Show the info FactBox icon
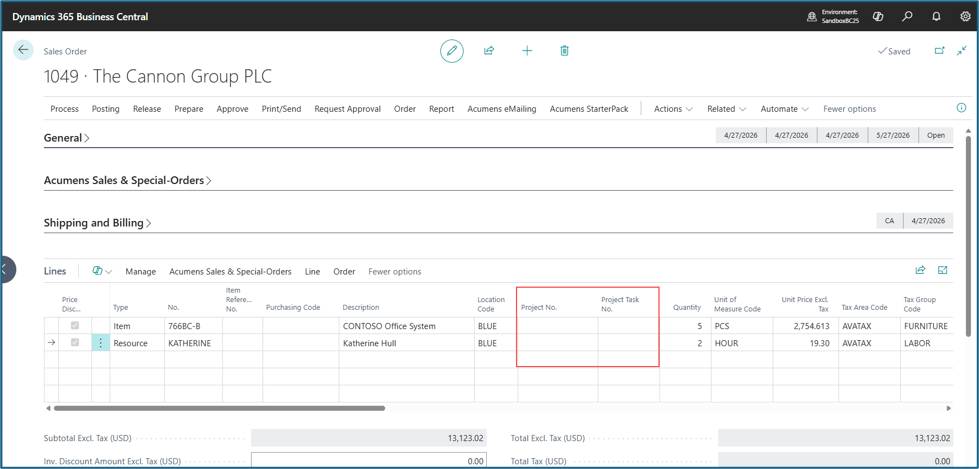979x469 pixels. (962, 108)
